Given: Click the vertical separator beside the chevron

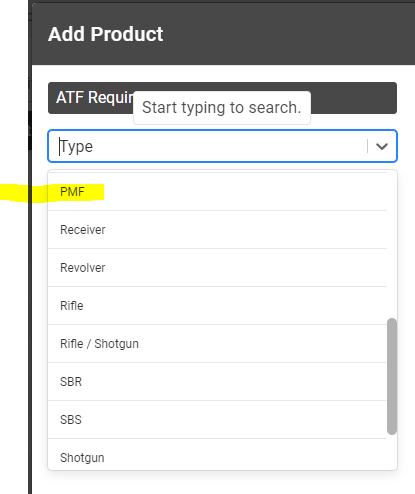Looking at the screenshot, I should (x=367, y=146).
